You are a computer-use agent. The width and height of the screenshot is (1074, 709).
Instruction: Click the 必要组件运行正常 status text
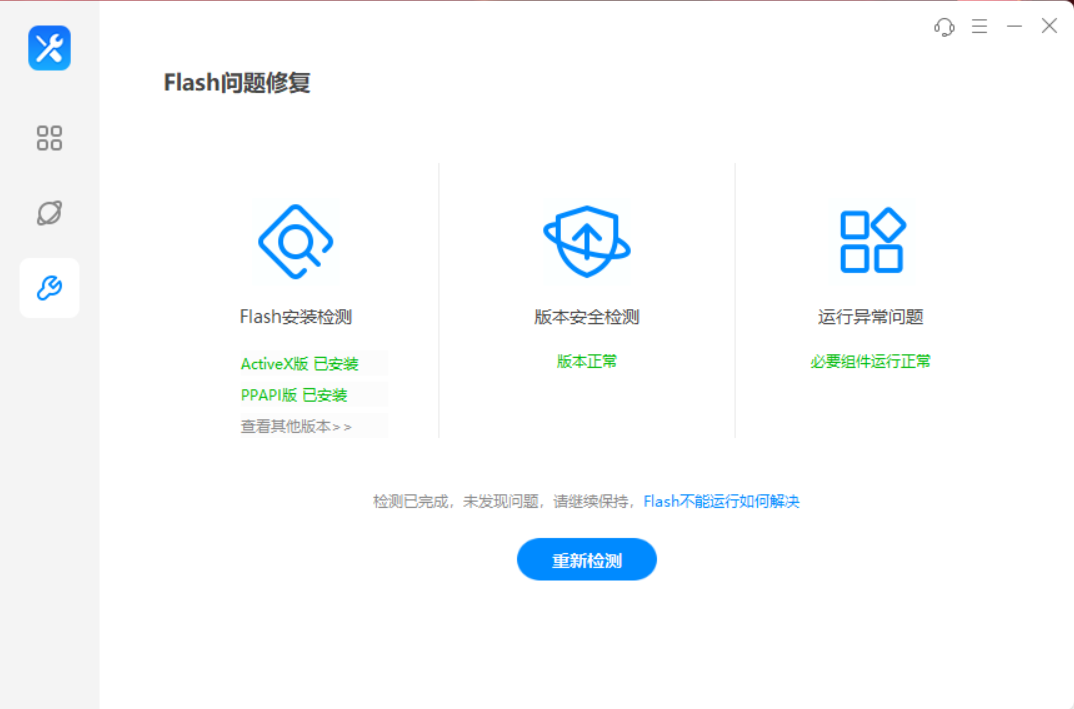(870, 361)
